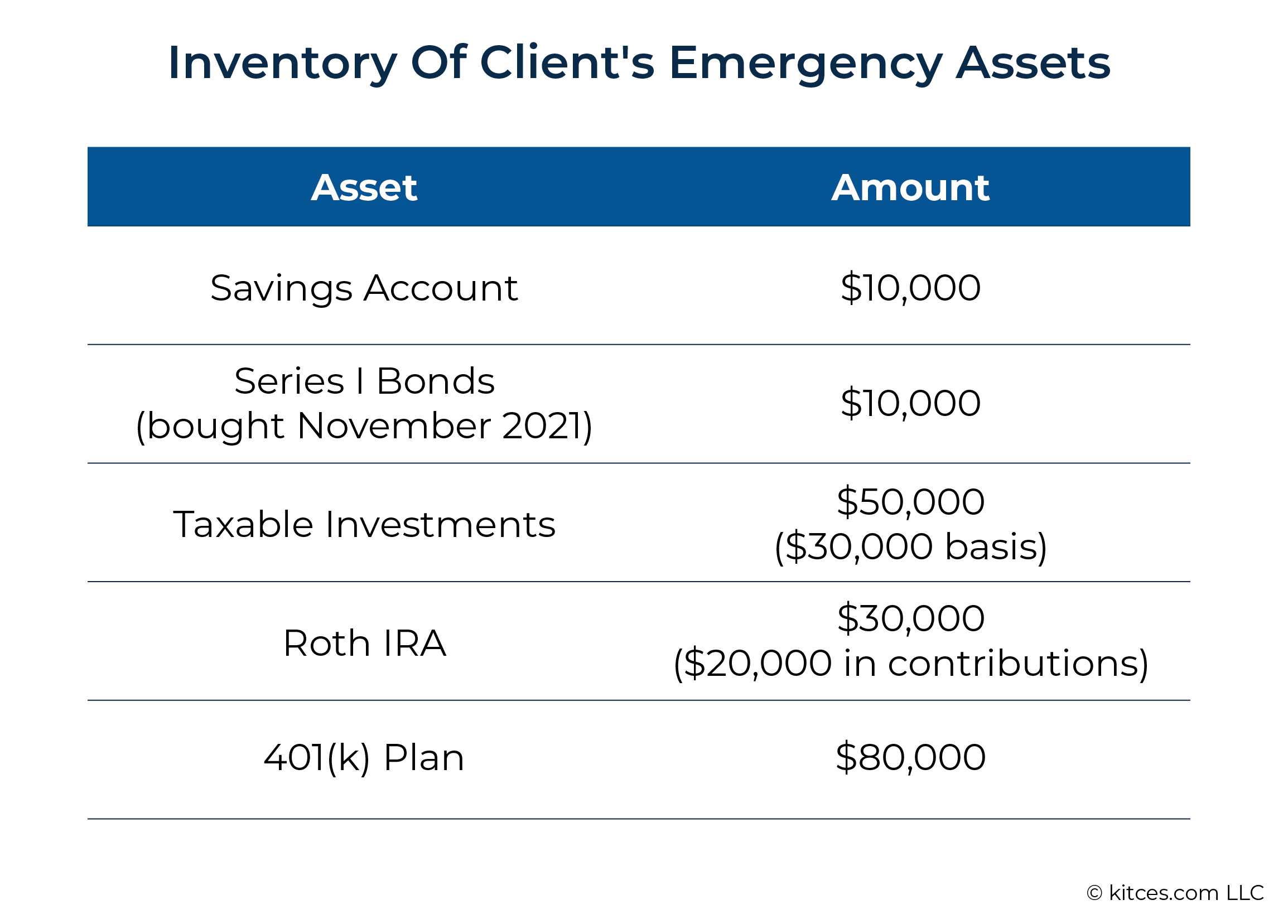Click the Roth IRA $30,000 amount
The image size is (1288, 924).
(x=910, y=618)
